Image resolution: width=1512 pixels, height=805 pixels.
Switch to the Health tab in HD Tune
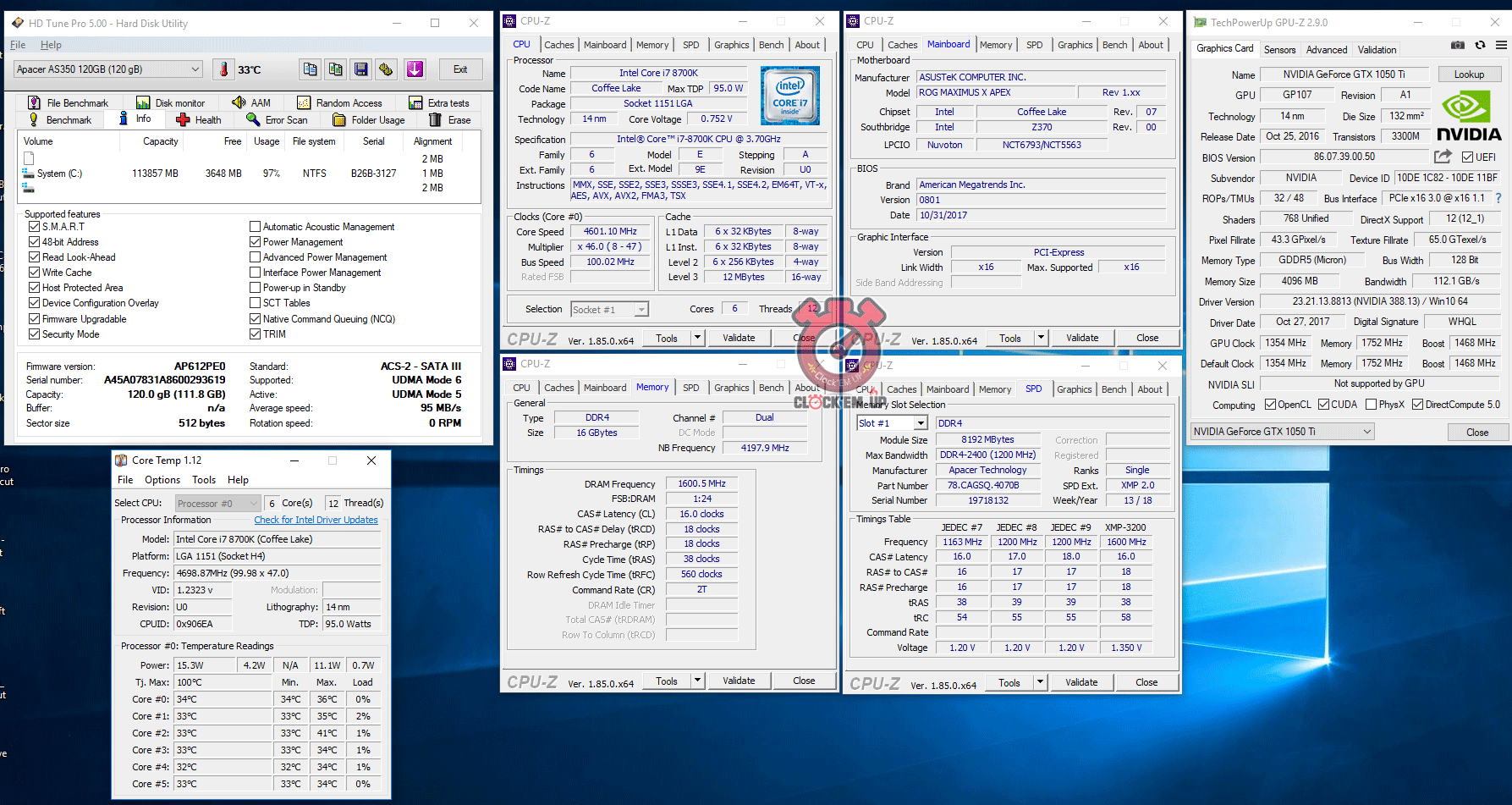(199, 120)
